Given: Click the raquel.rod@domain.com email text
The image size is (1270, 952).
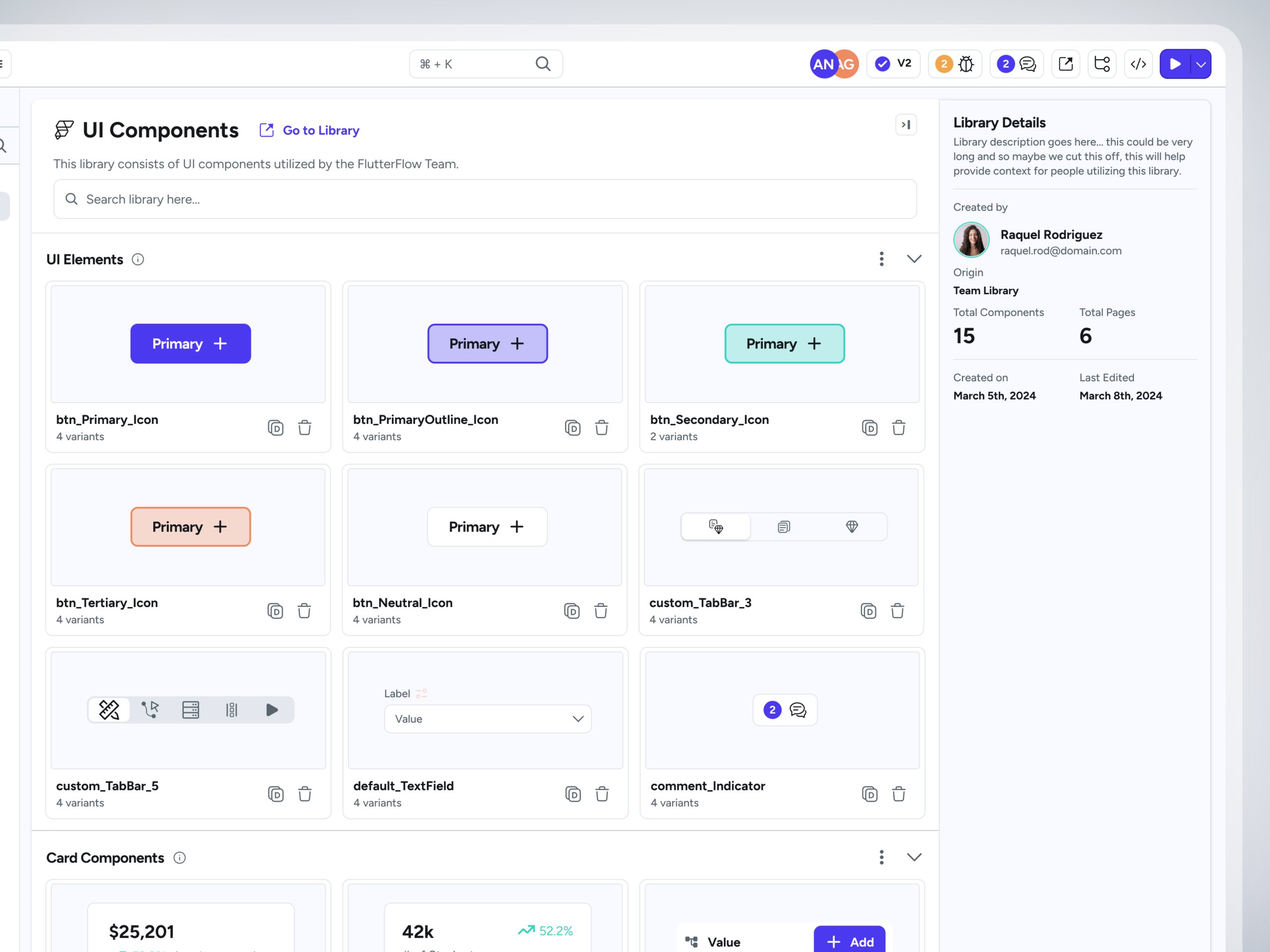Looking at the screenshot, I should point(1061,251).
